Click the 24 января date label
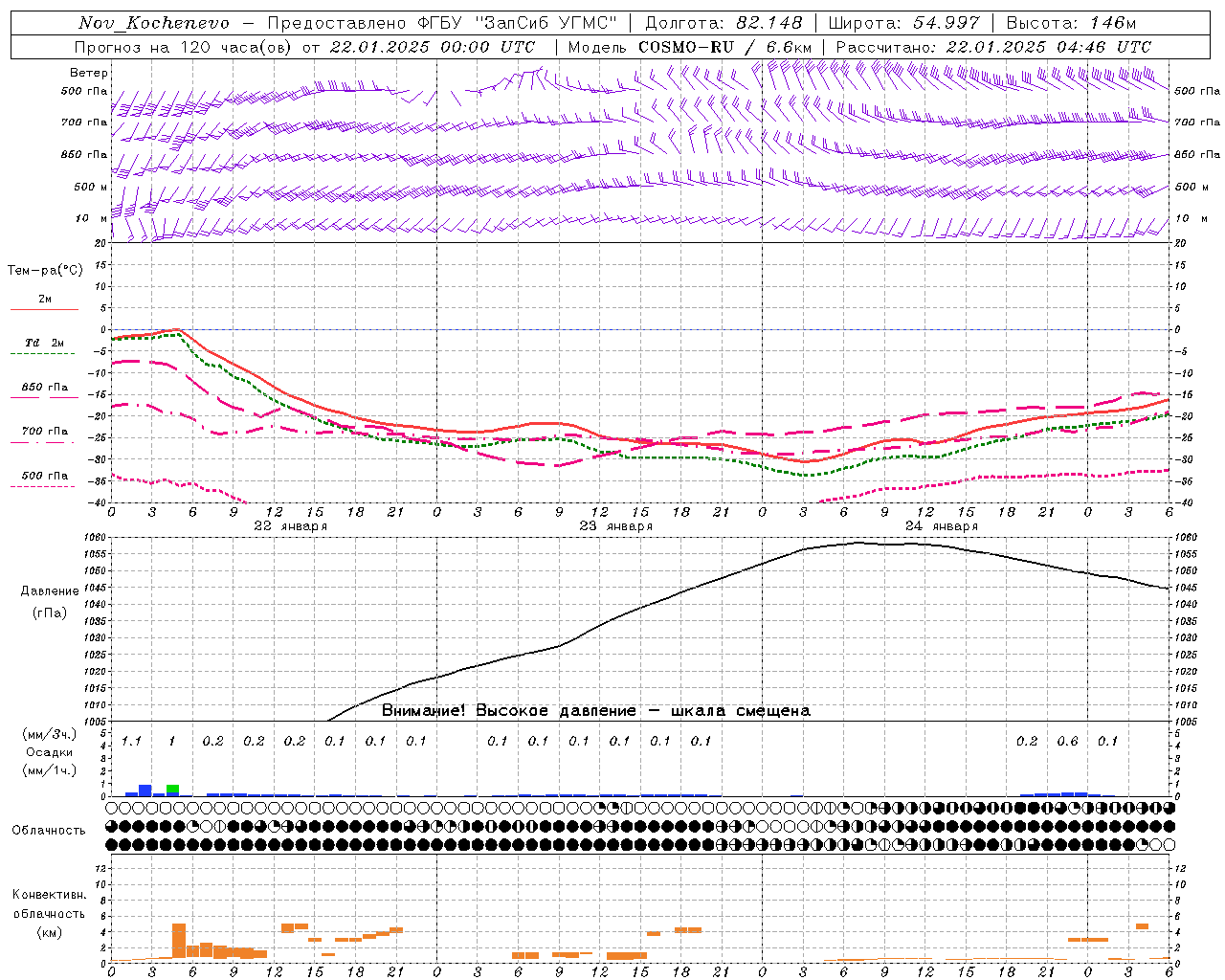 (942, 525)
